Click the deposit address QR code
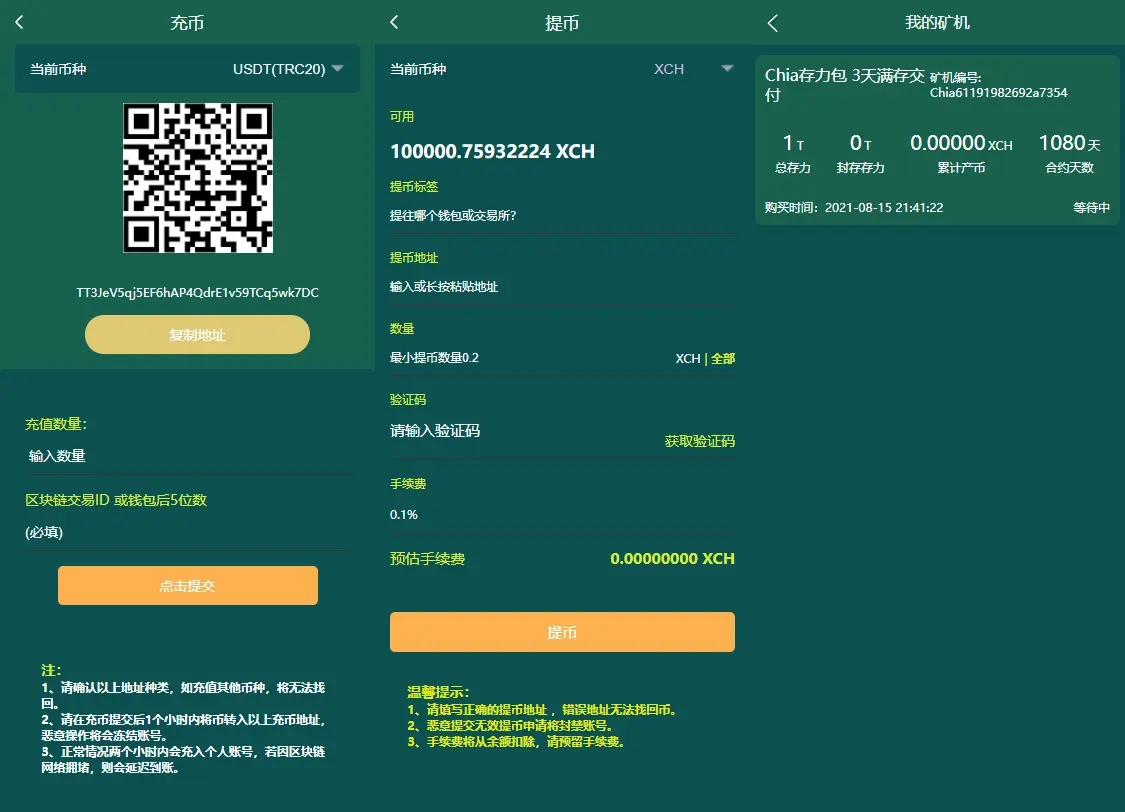1125x812 pixels. tap(197, 176)
